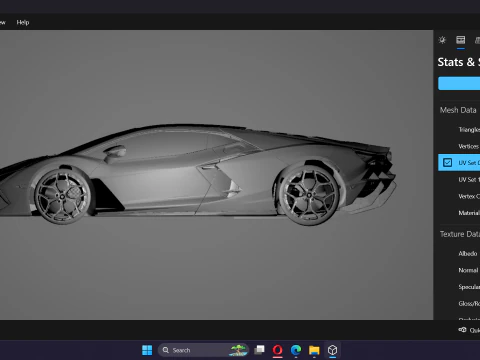
Task: Select the Specular texture row
Action: click(459, 287)
